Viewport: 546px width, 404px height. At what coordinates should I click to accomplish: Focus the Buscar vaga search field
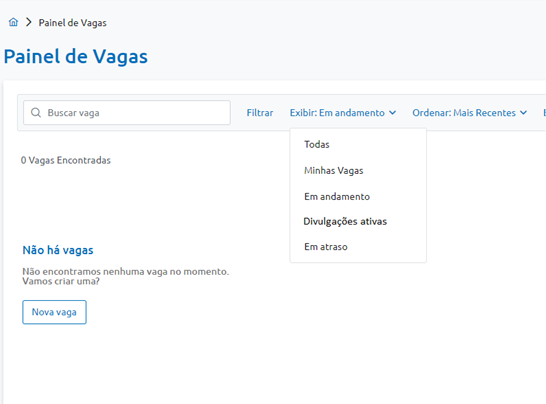click(x=127, y=112)
